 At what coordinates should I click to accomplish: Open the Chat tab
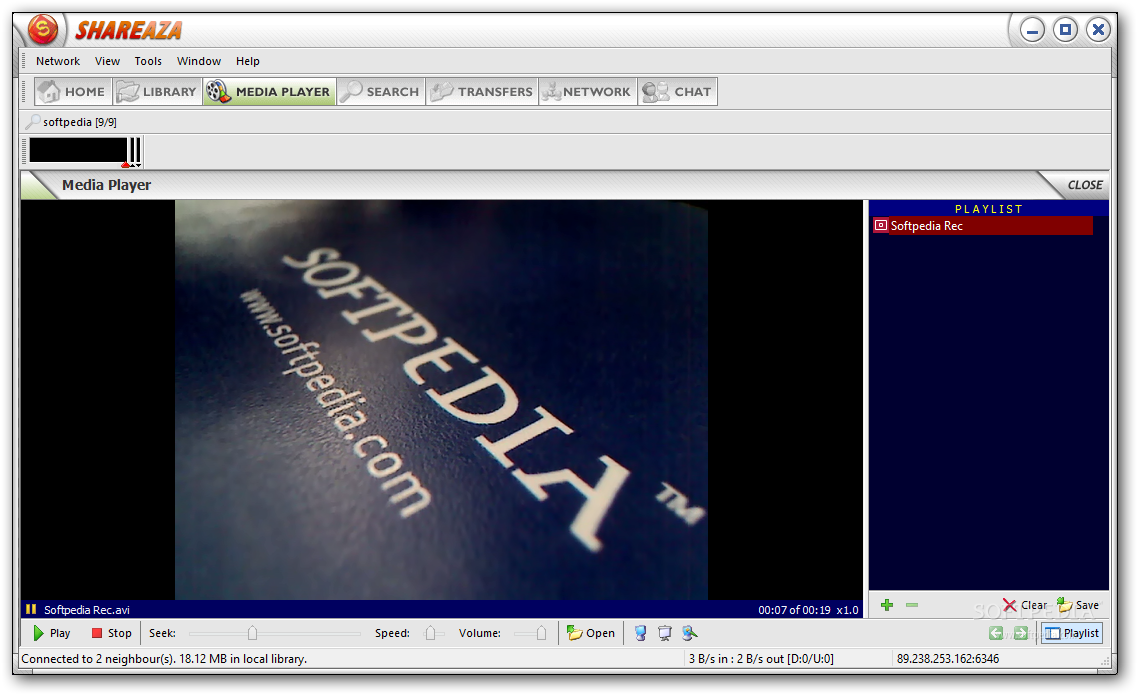click(677, 91)
